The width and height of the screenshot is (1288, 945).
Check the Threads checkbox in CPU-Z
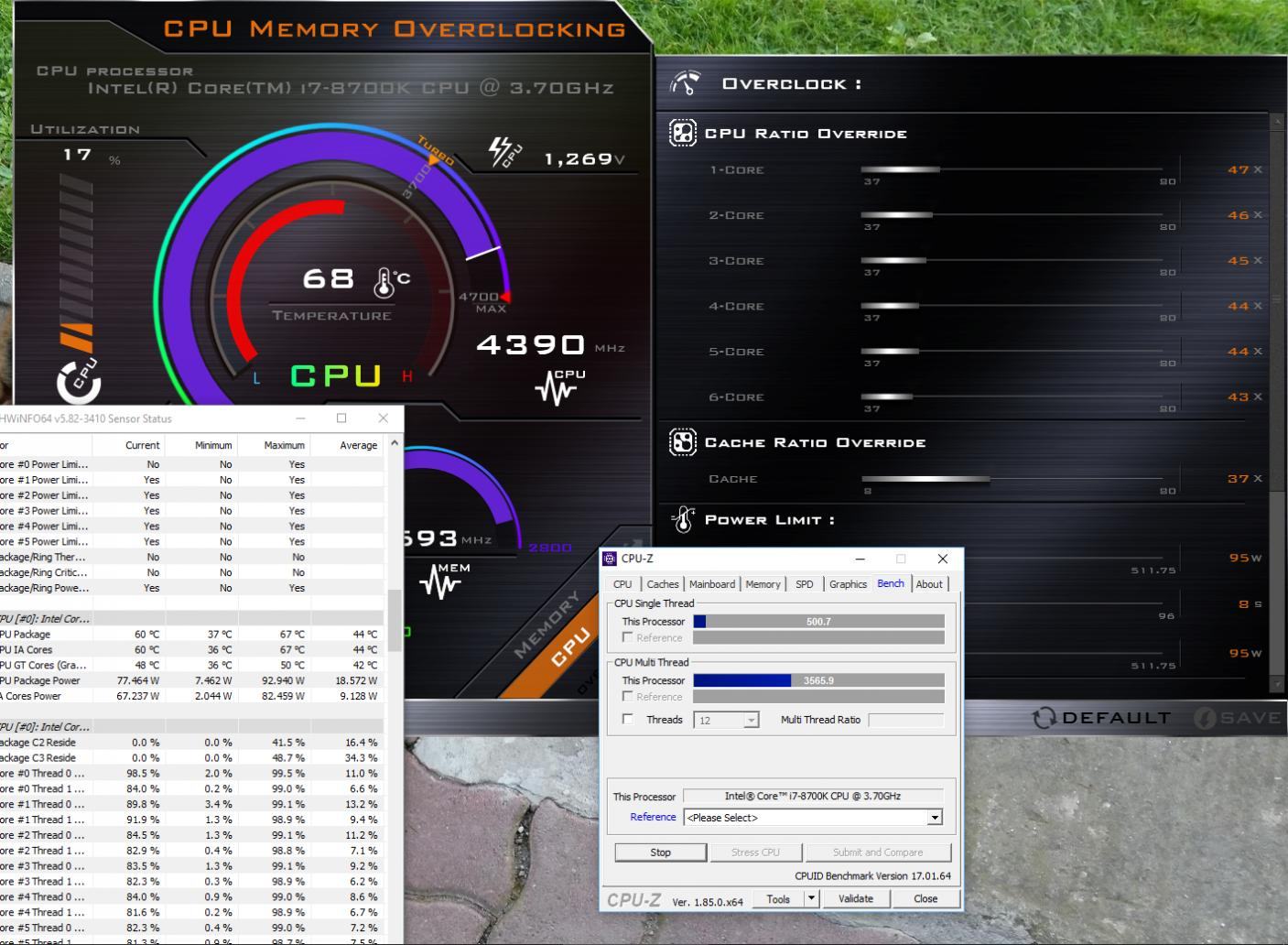627,719
